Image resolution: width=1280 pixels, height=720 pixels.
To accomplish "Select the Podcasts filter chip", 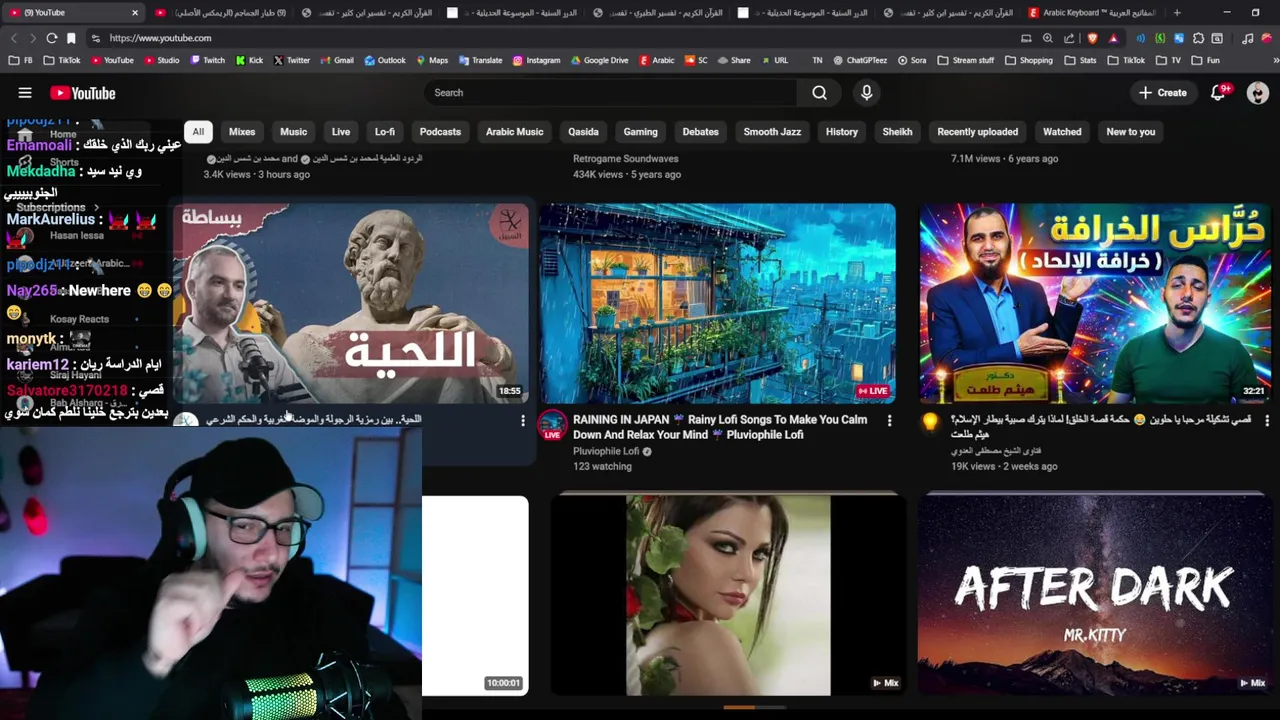I will (x=440, y=132).
